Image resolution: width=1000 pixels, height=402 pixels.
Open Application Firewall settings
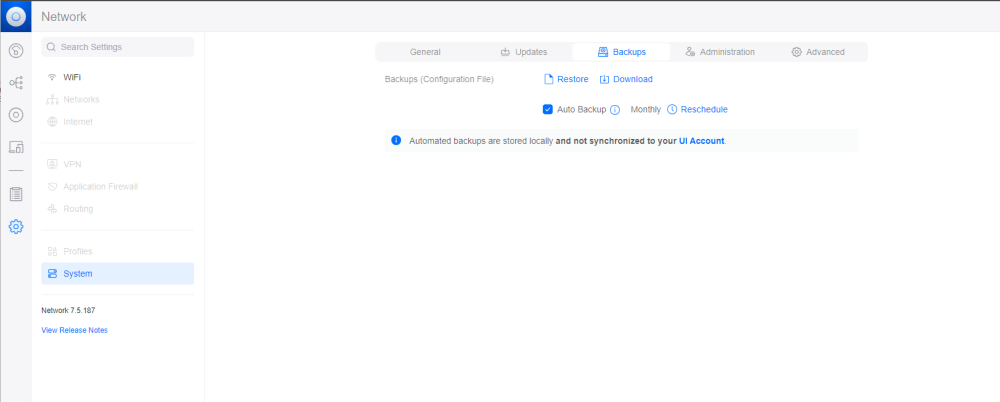click(x=117, y=187)
